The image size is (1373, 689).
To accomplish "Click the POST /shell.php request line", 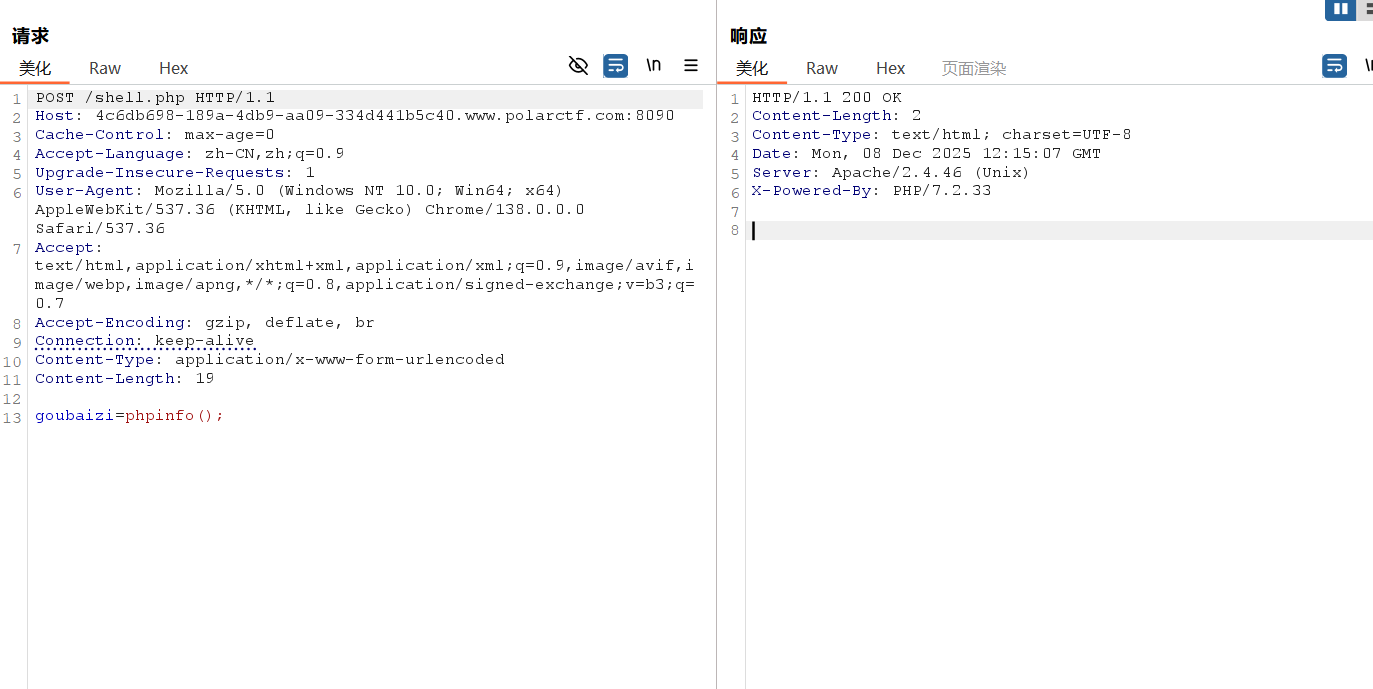I will [x=155, y=98].
